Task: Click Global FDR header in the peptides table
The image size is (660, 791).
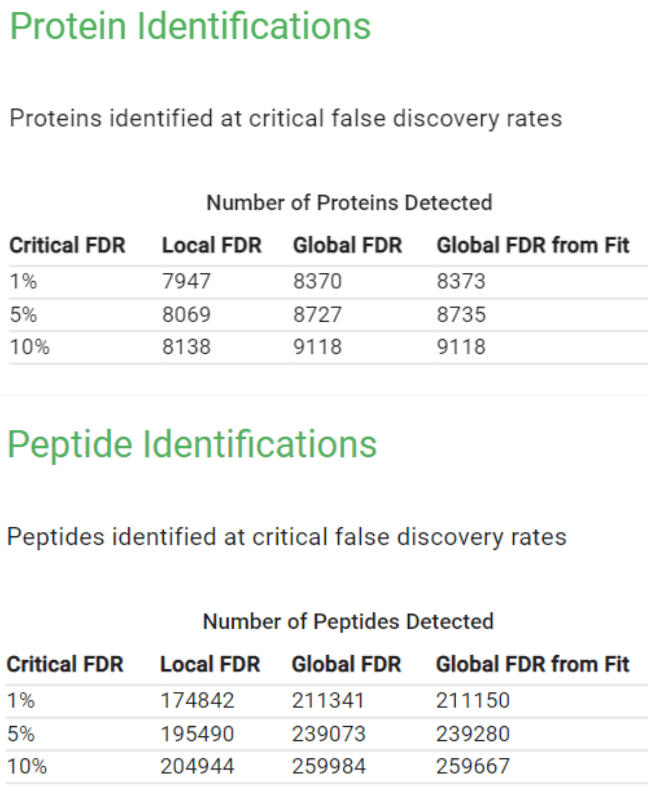Action: click(346, 664)
